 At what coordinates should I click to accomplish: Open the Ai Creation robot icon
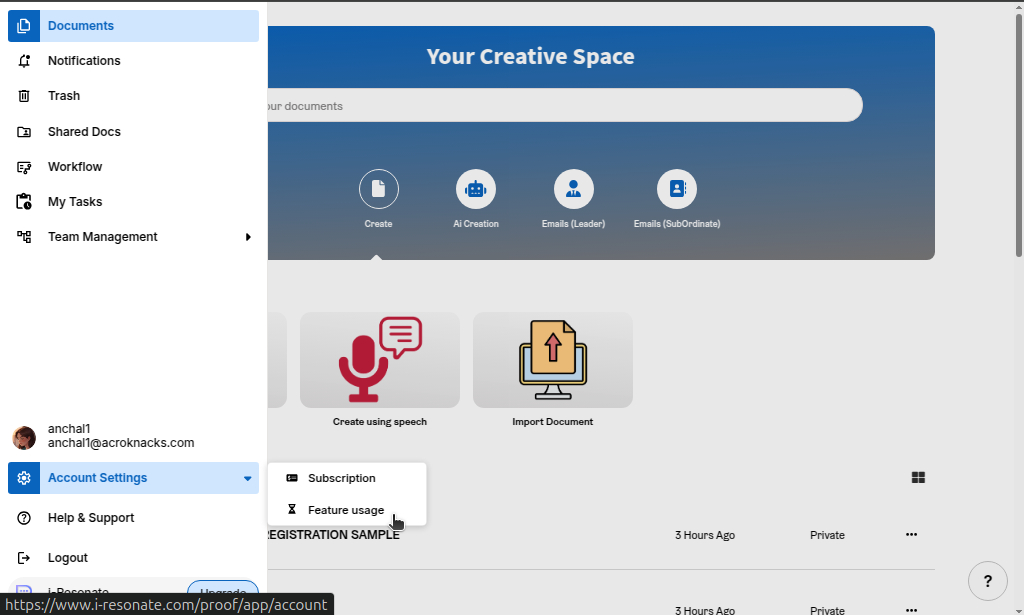475,189
